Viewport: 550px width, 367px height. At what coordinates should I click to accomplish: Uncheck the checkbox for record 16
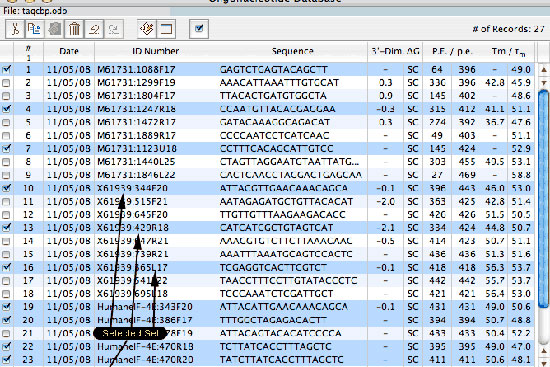(x=6, y=268)
